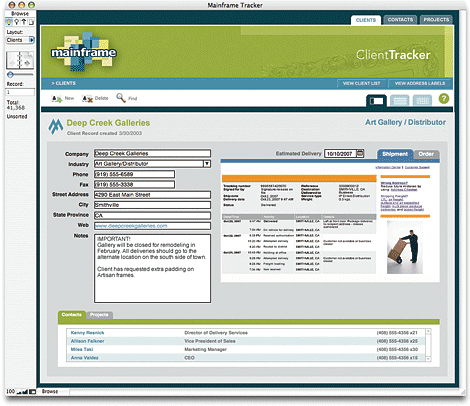Click the magnifying glass Find icon
This screenshot has width=470, height=406.
[121, 98]
